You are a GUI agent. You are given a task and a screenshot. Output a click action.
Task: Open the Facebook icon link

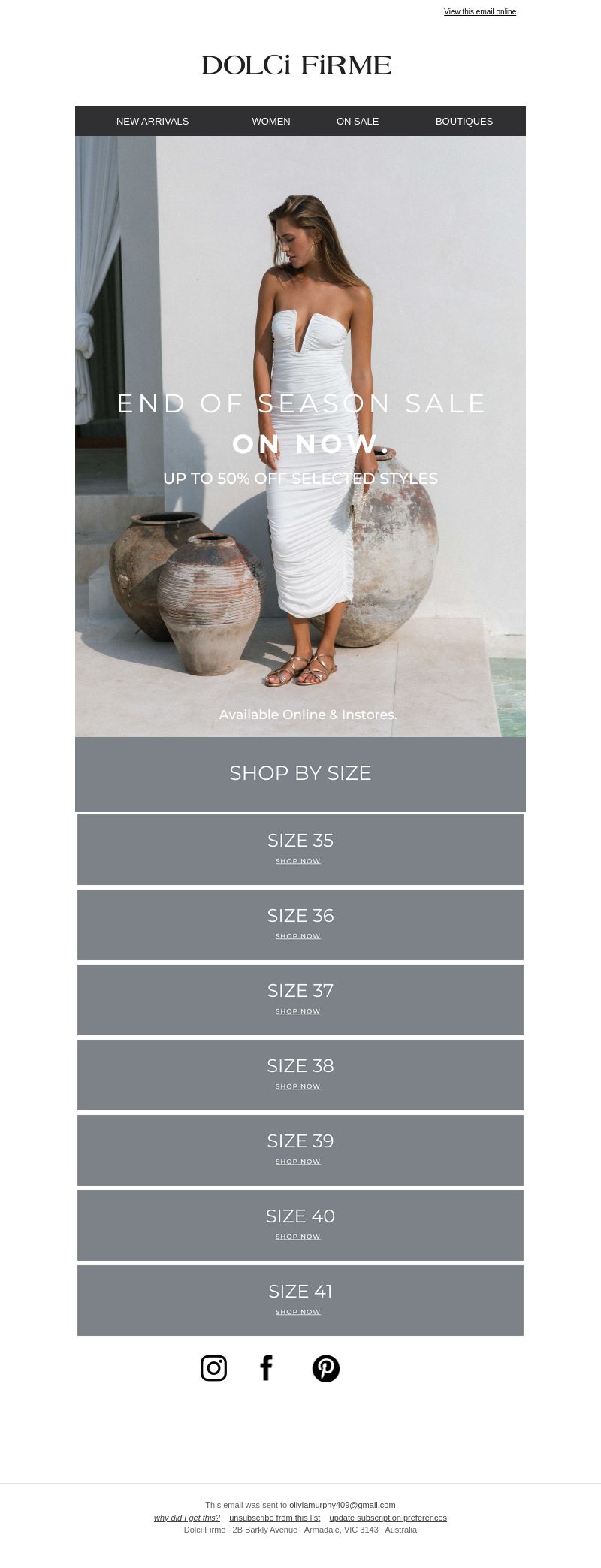266,1368
